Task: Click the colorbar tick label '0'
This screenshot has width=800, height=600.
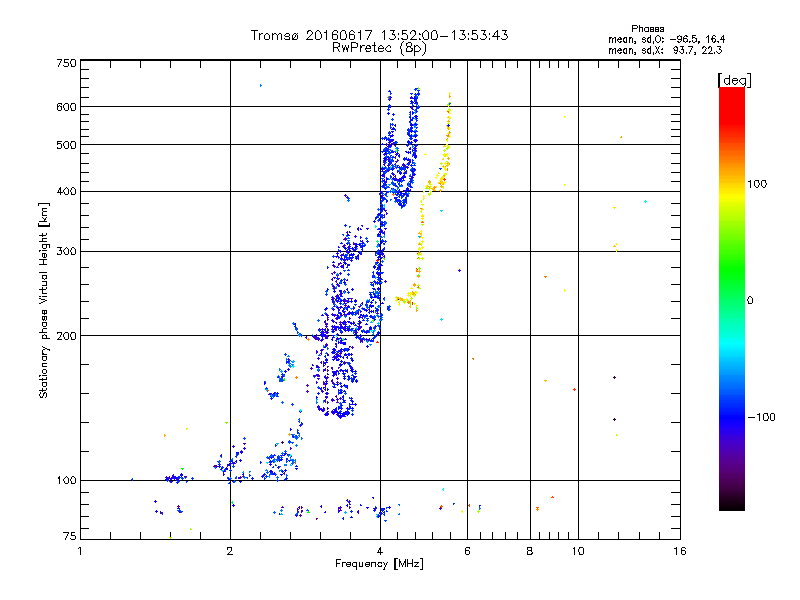Action: click(x=750, y=301)
